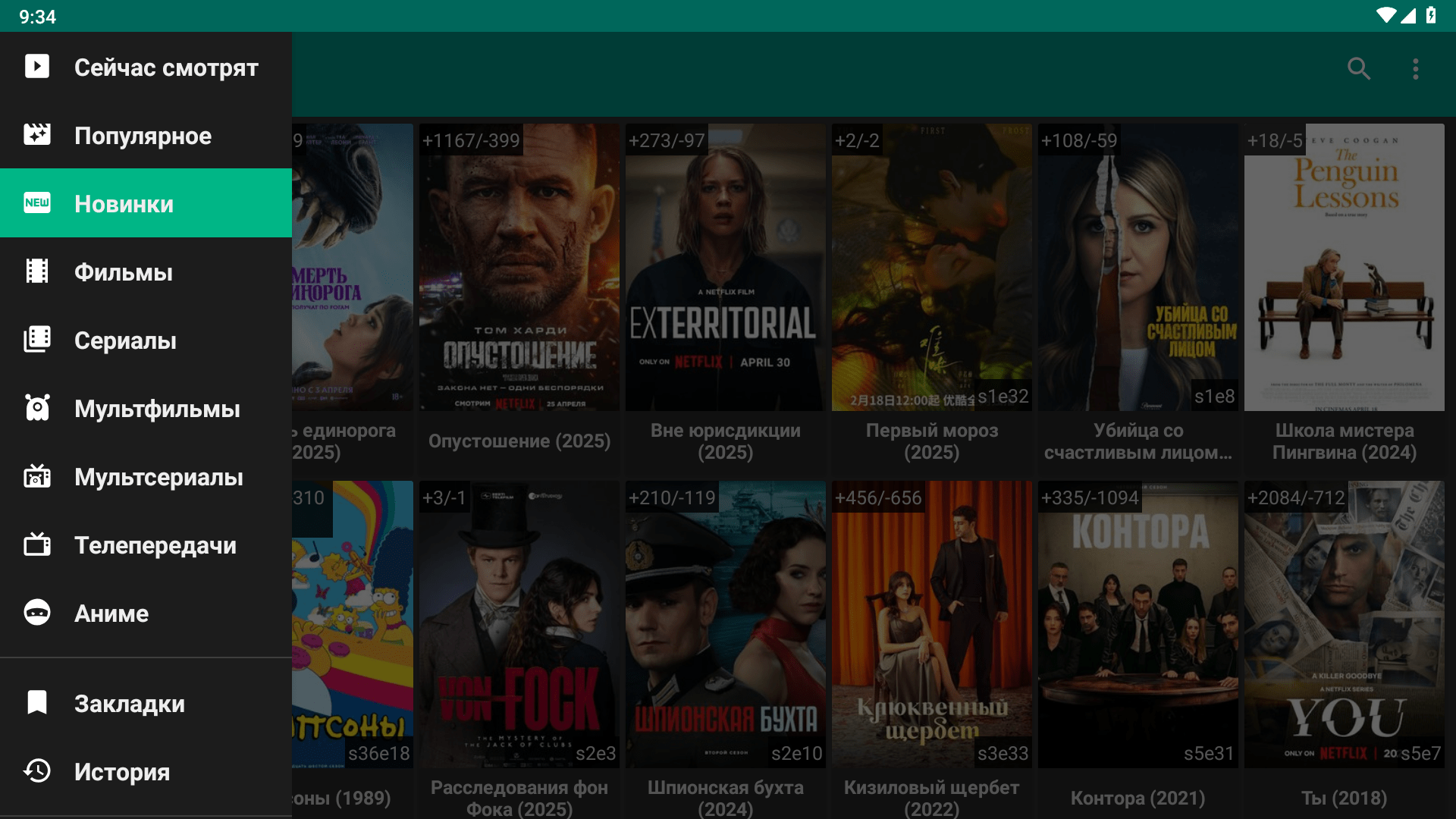This screenshot has width=1456, height=819.
Task: Open the Сериалы category
Action: (x=146, y=340)
